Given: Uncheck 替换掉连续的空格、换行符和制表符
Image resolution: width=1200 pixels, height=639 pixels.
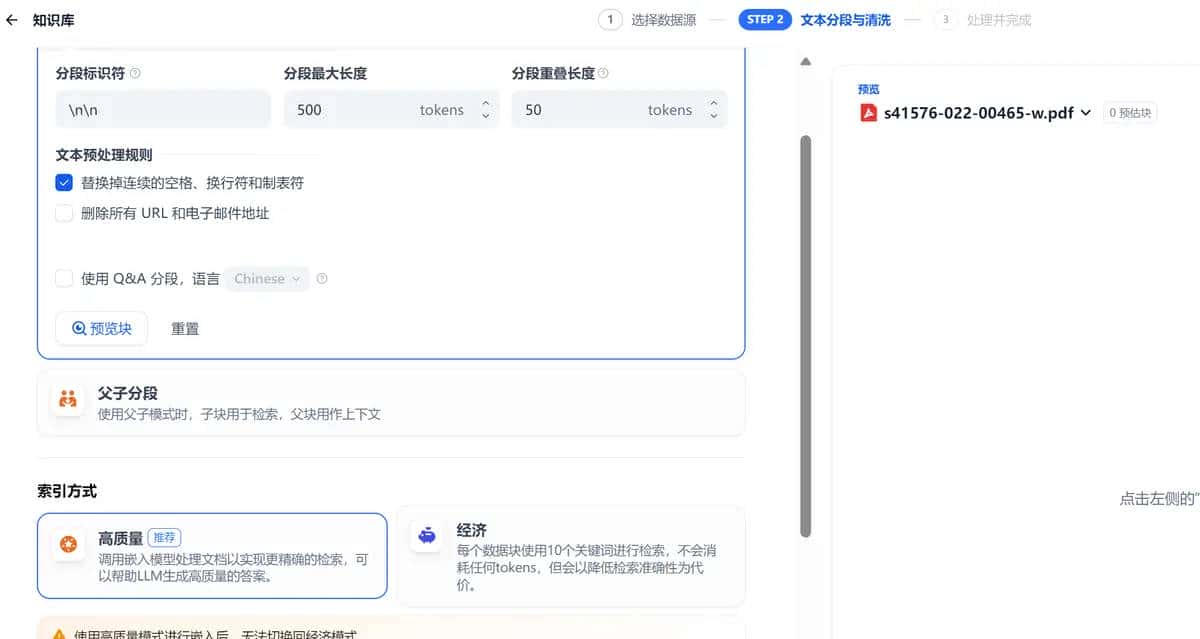Looking at the screenshot, I should pyautogui.click(x=64, y=182).
